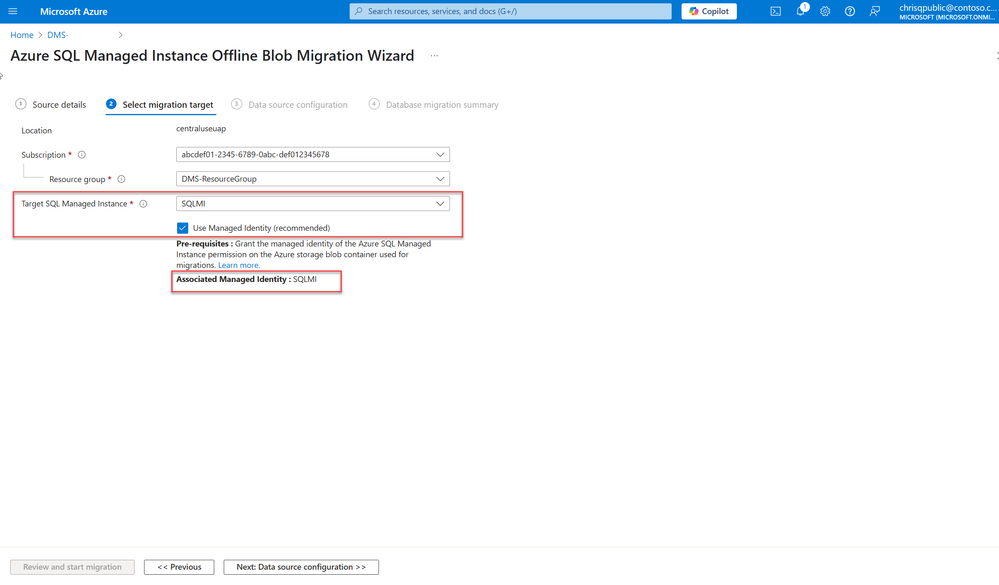Switch to Source details step

[51, 105]
